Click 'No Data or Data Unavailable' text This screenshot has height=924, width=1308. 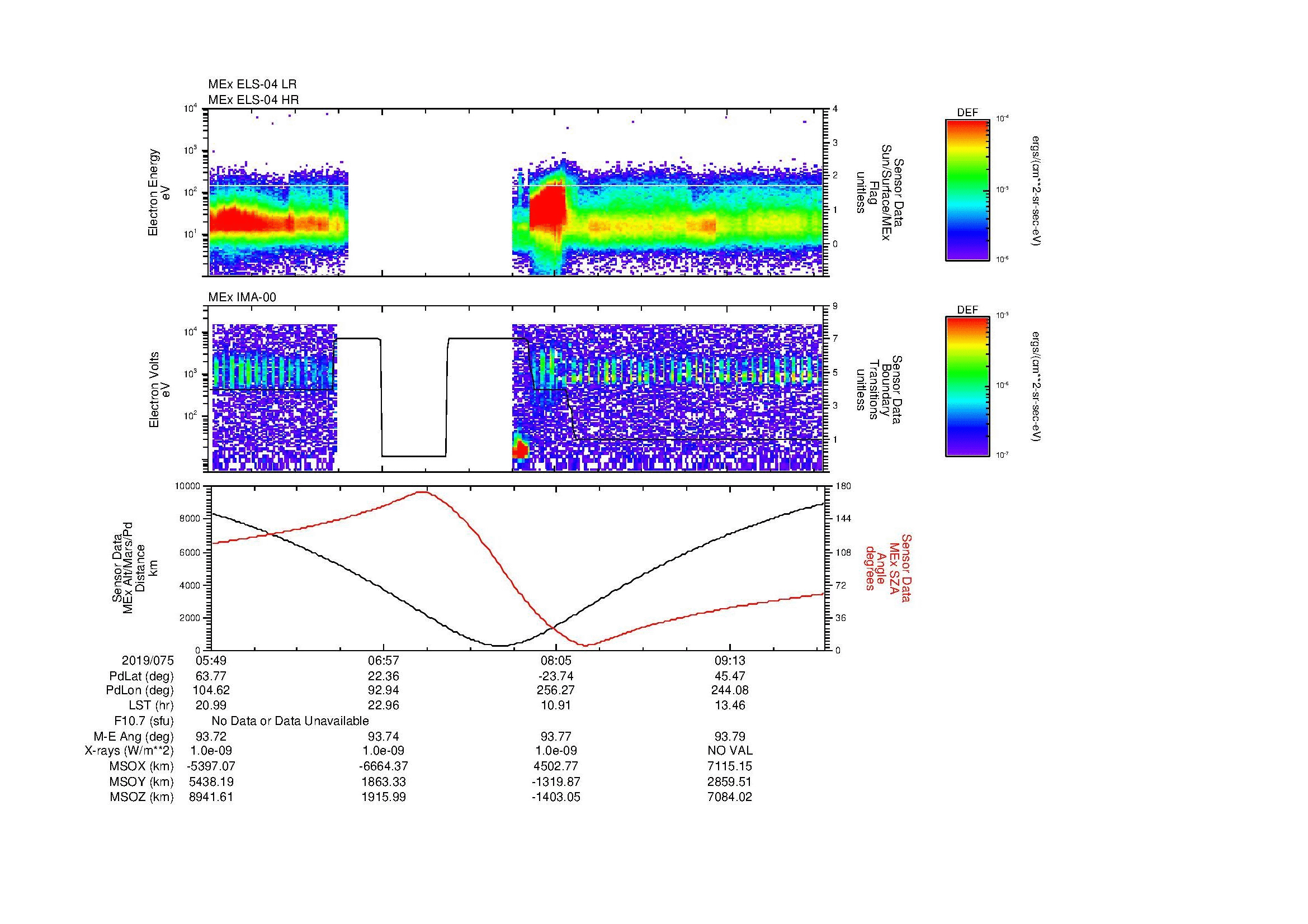coord(290,721)
